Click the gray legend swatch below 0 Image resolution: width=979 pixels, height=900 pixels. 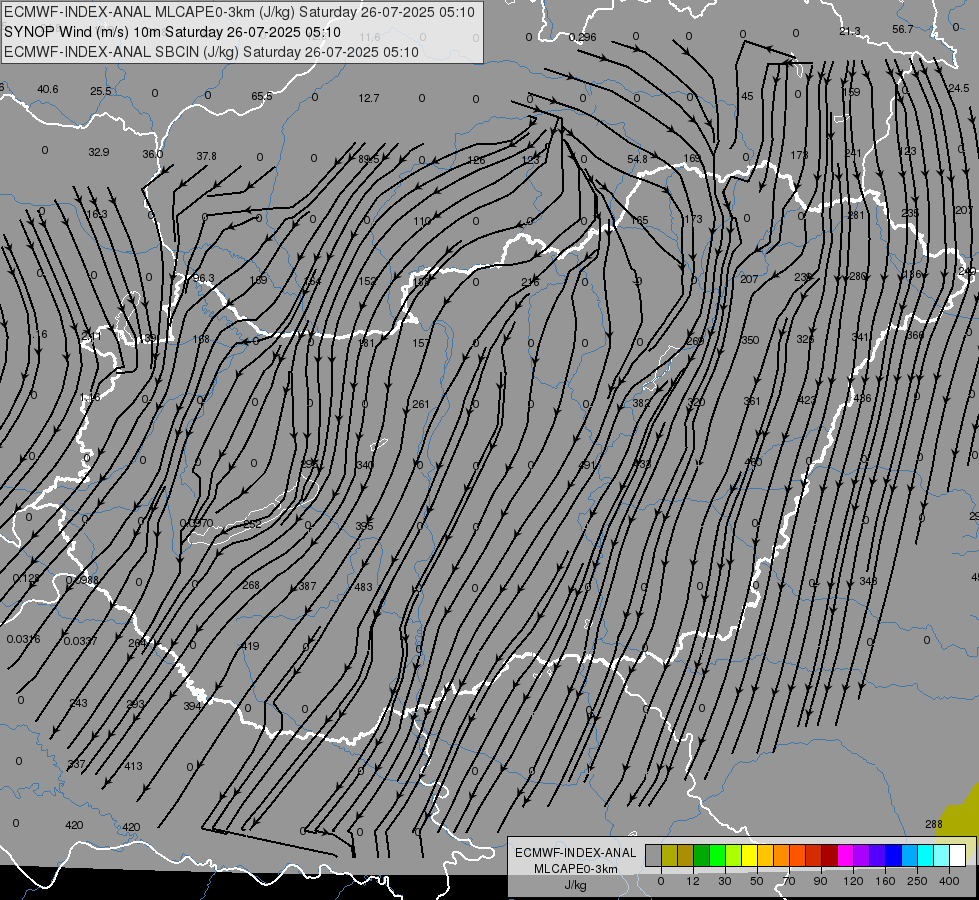coord(653,855)
